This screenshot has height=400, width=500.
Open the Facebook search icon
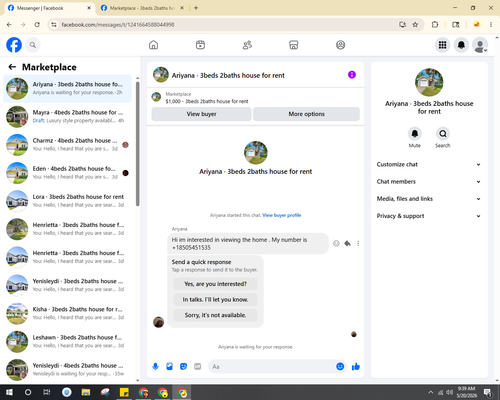click(33, 45)
